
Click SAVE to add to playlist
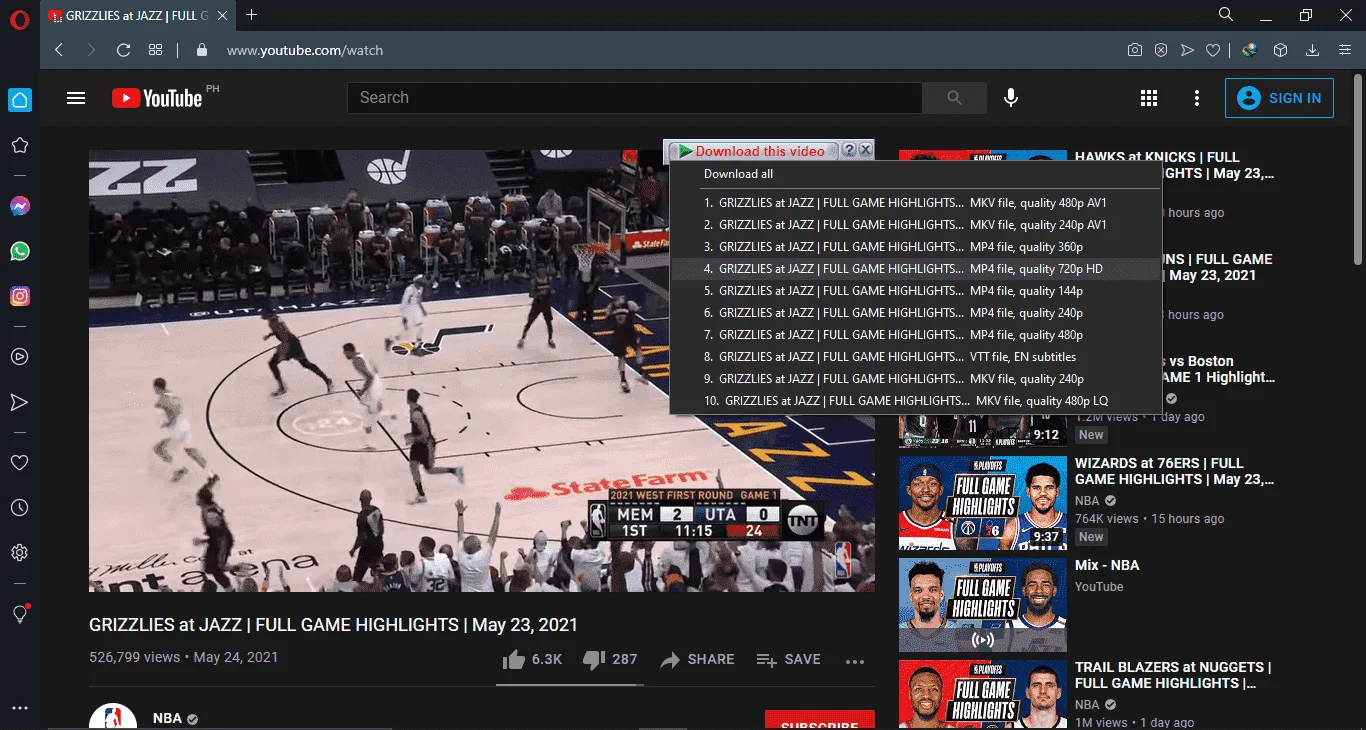789,660
